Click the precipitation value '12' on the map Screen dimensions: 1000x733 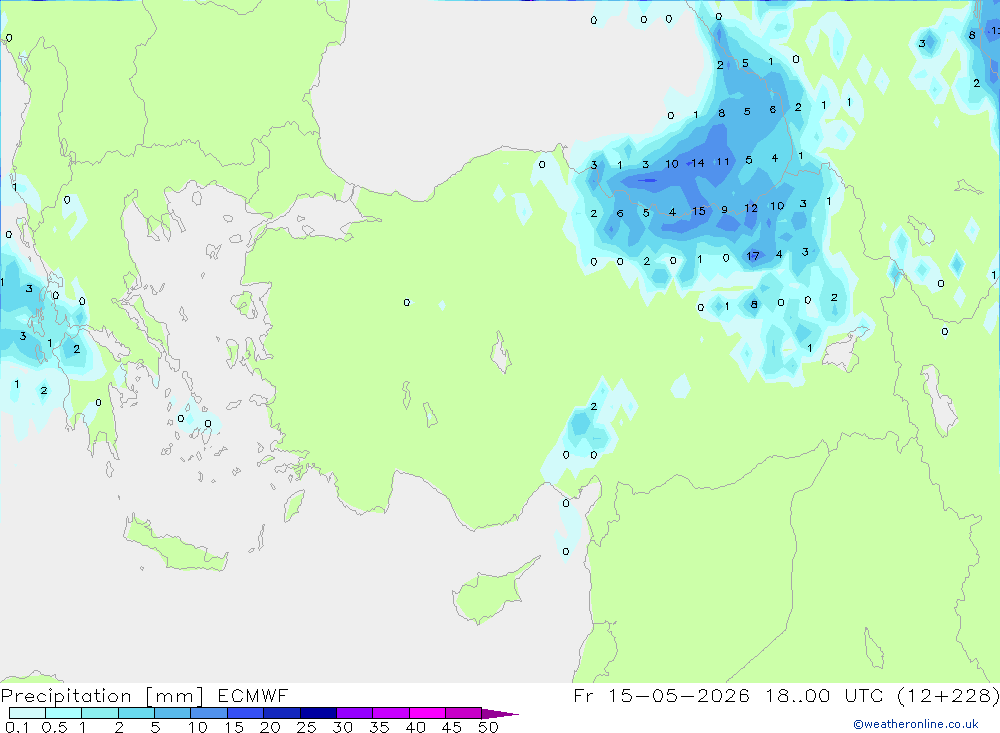751,208
